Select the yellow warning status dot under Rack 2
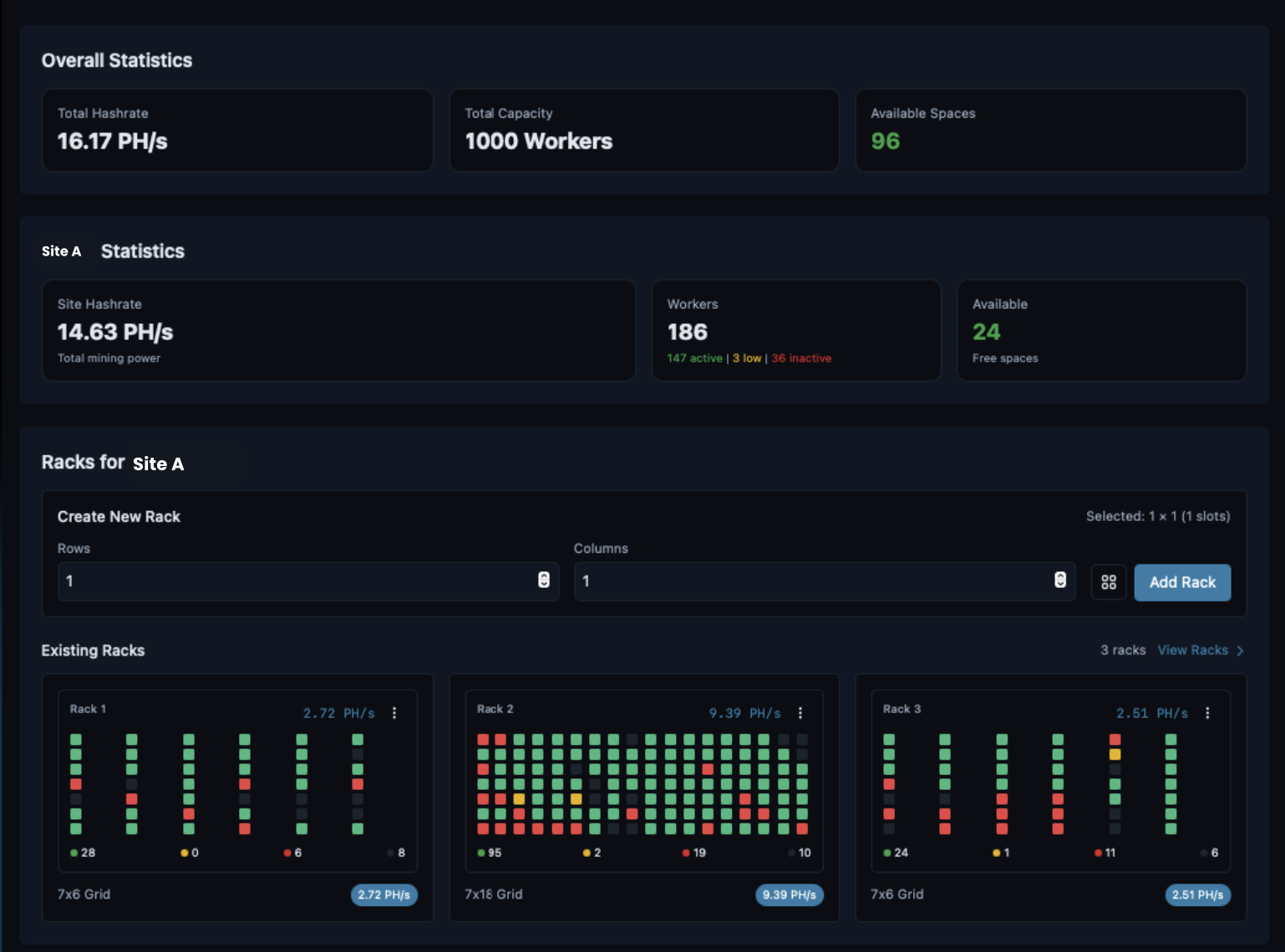The image size is (1285, 952). pyautogui.click(x=585, y=853)
